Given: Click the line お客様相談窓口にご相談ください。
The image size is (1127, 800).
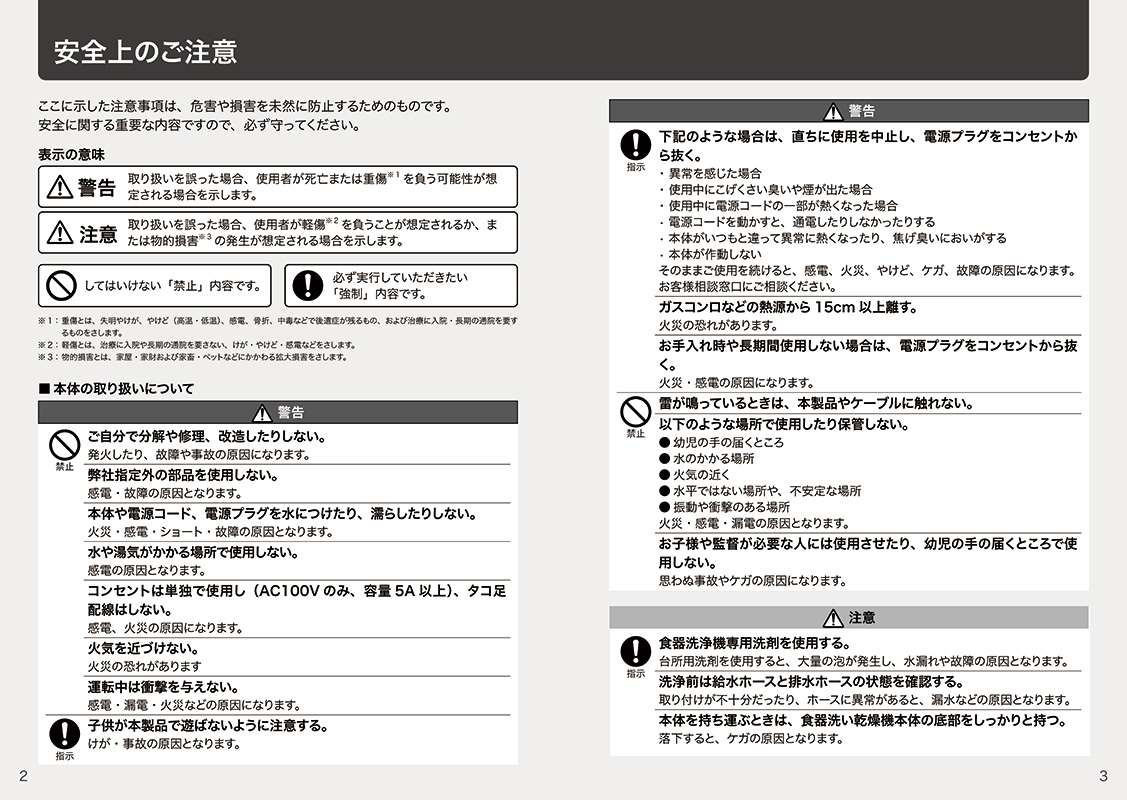Looking at the screenshot, I should pyautogui.click(x=748, y=287).
